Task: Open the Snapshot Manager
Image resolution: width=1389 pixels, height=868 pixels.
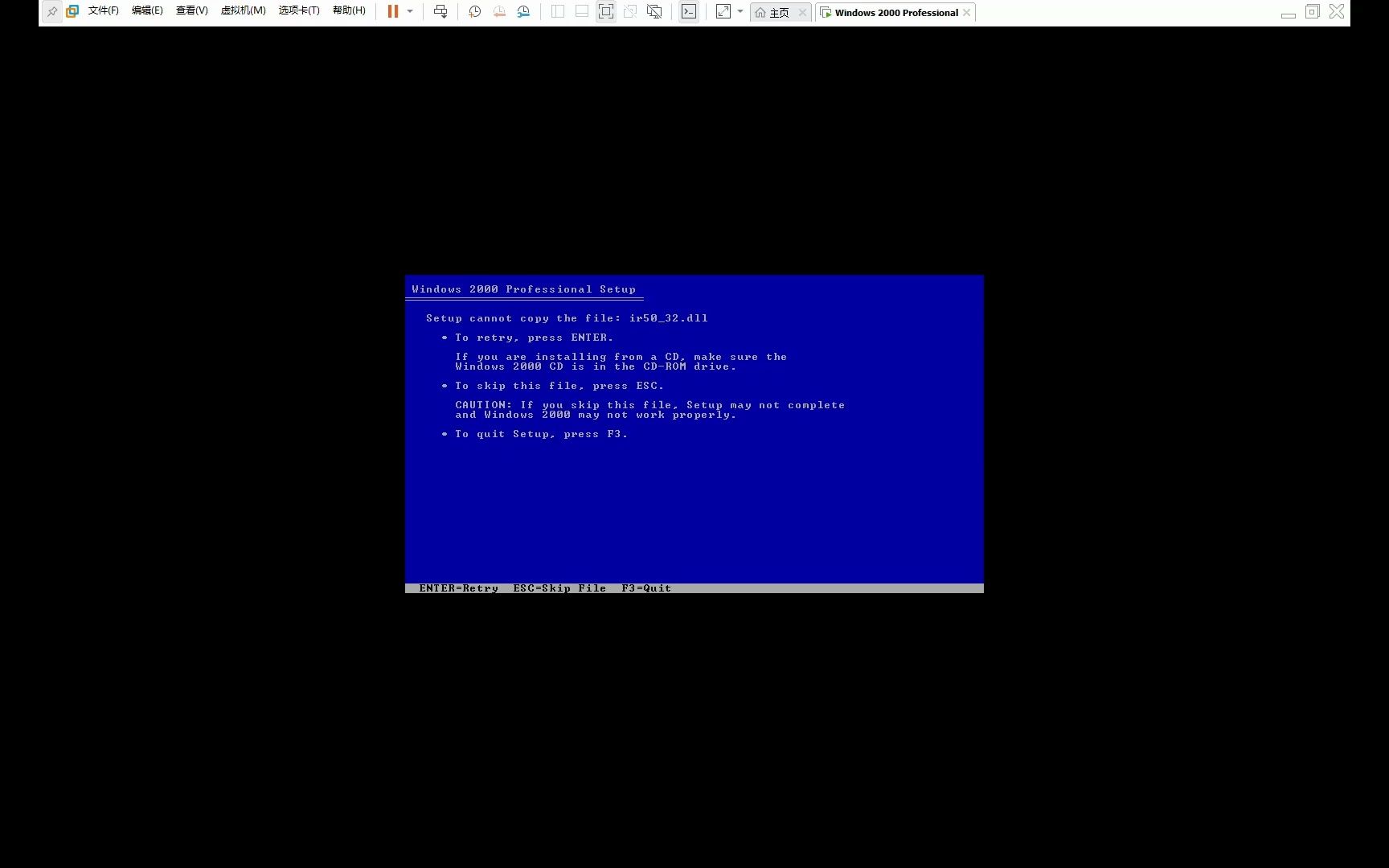Action: [523, 11]
